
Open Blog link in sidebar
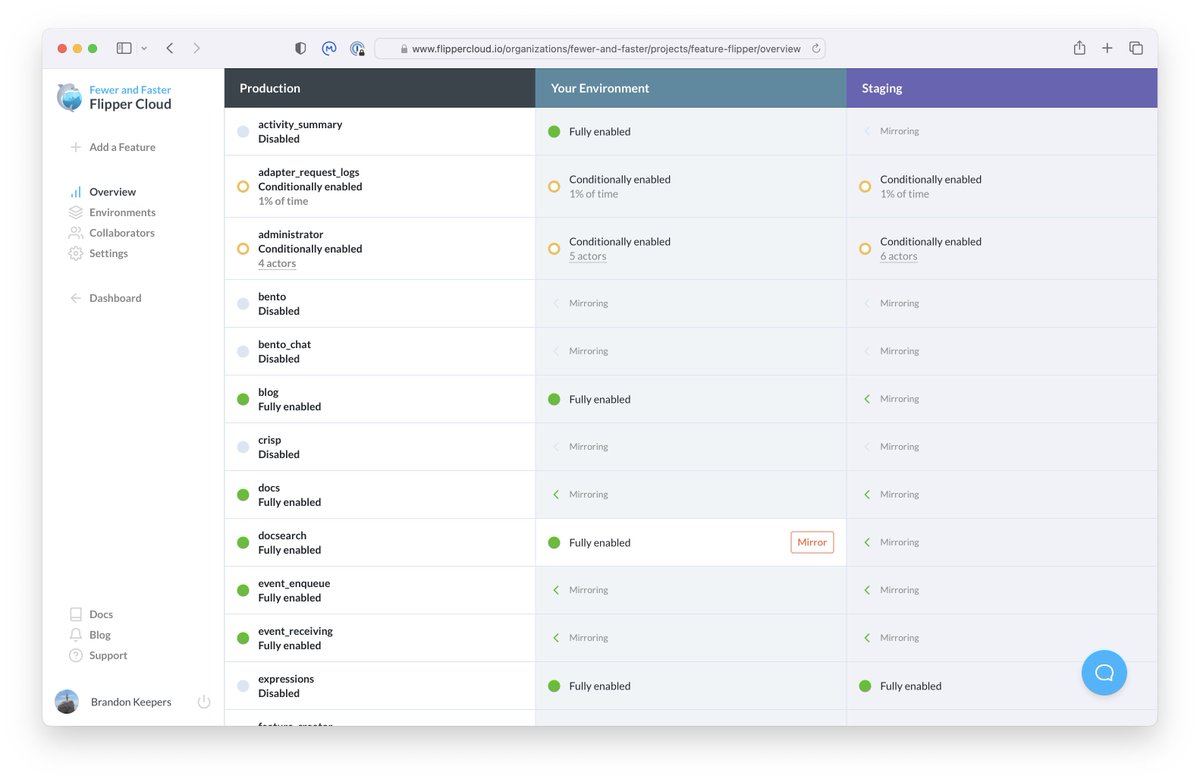[x=100, y=635]
